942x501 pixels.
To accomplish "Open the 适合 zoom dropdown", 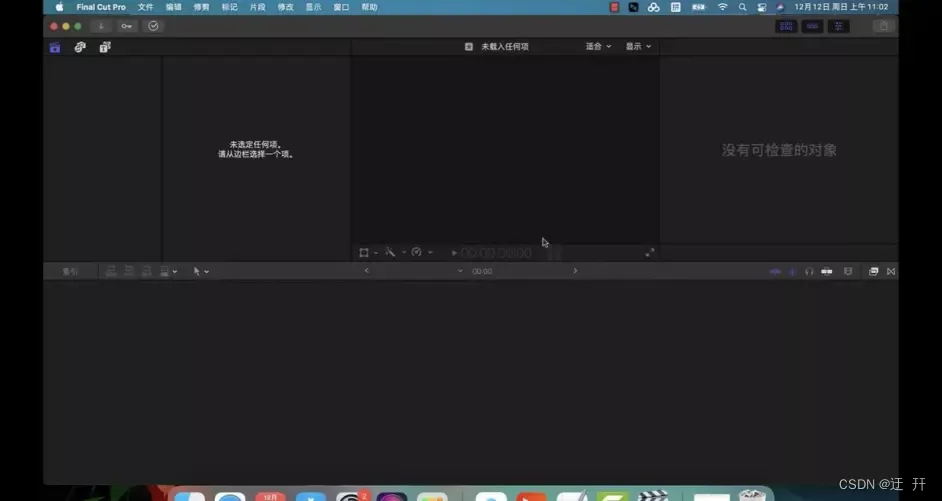I will click(598, 47).
